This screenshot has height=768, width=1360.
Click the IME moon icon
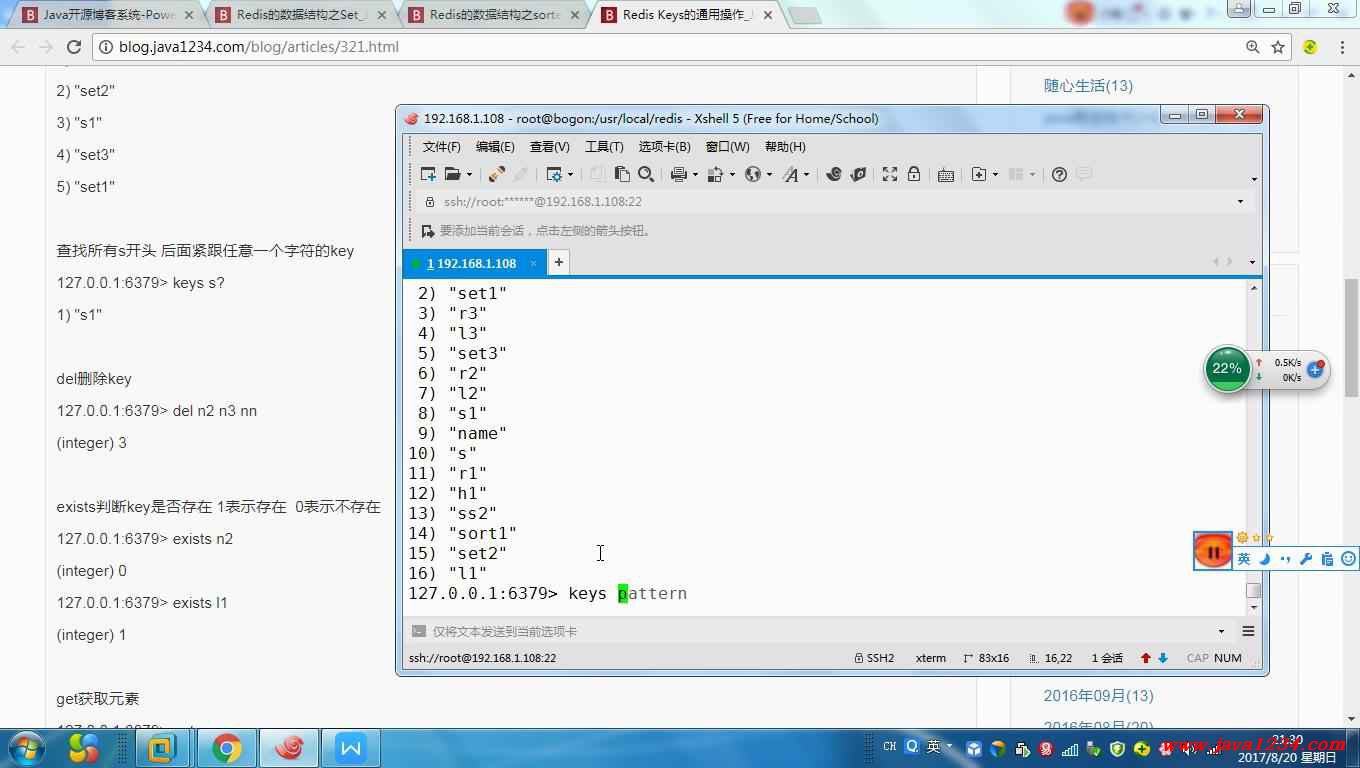tap(1264, 559)
